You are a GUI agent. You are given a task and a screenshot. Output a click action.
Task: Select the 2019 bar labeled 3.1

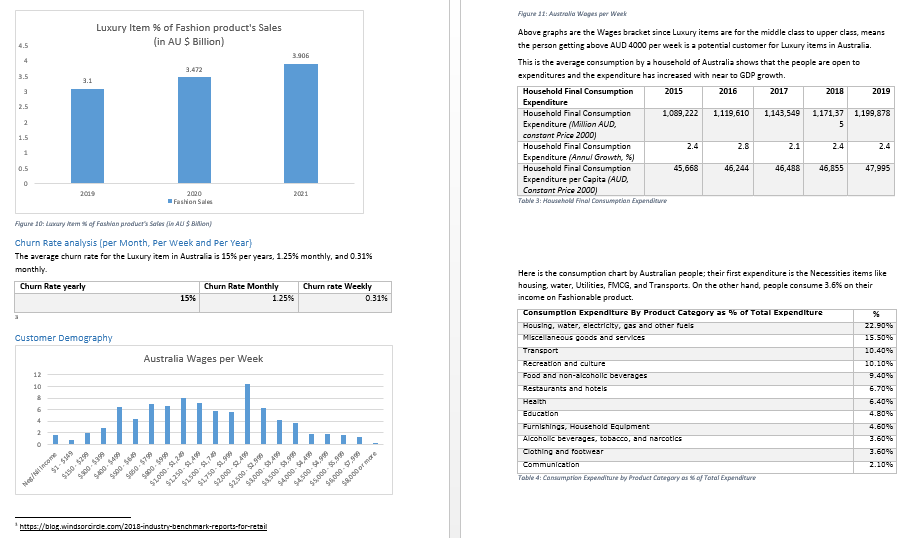coord(87,136)
